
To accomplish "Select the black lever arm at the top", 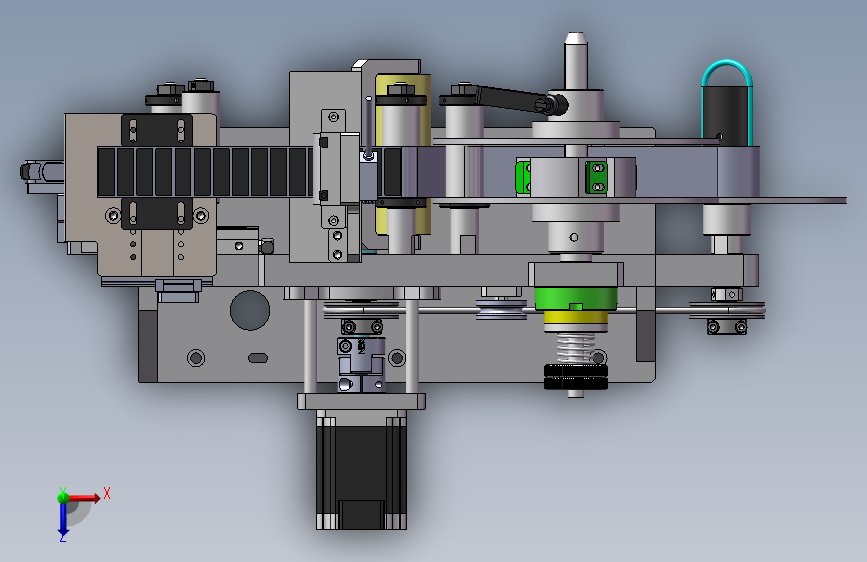I will (x=514, y=99).
